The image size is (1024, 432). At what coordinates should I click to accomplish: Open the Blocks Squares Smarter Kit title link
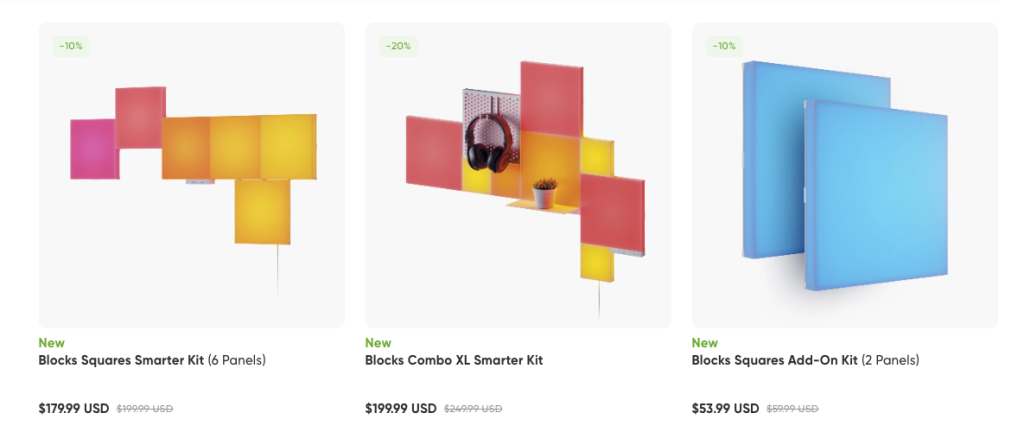(122, 360)
